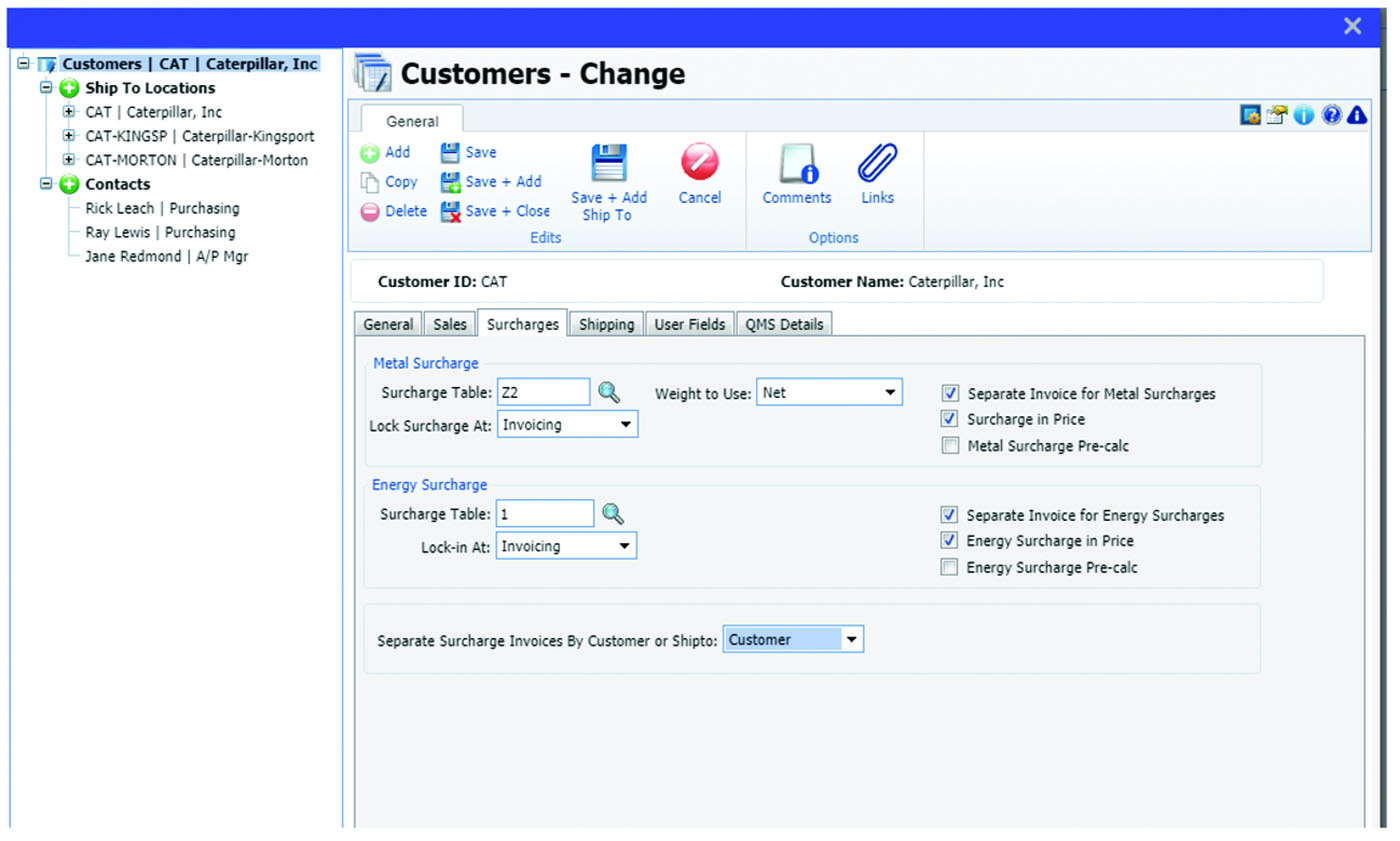Click the Delete label in ribbon

point(406,211)
